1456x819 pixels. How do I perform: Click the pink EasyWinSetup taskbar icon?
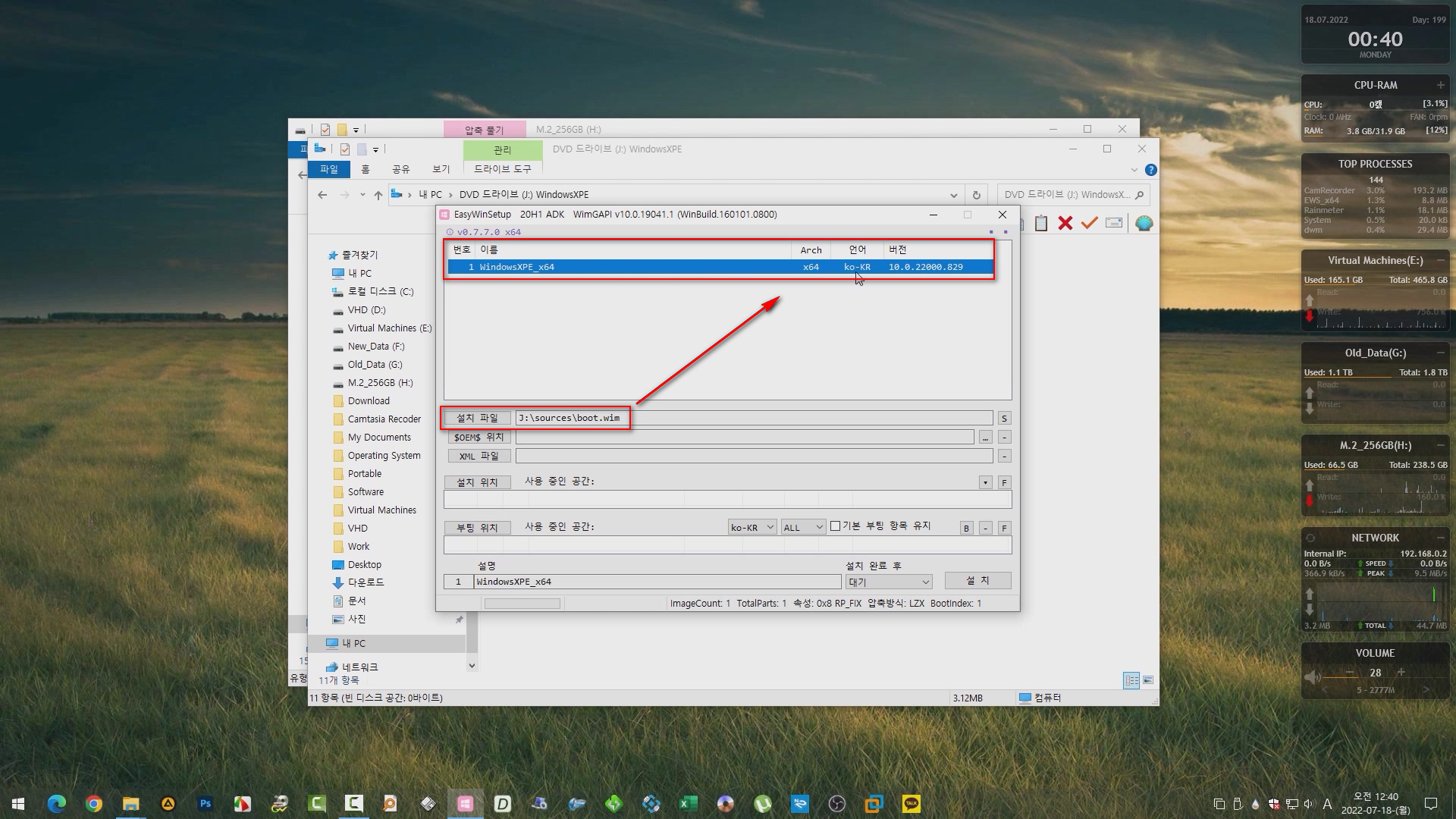466,803
